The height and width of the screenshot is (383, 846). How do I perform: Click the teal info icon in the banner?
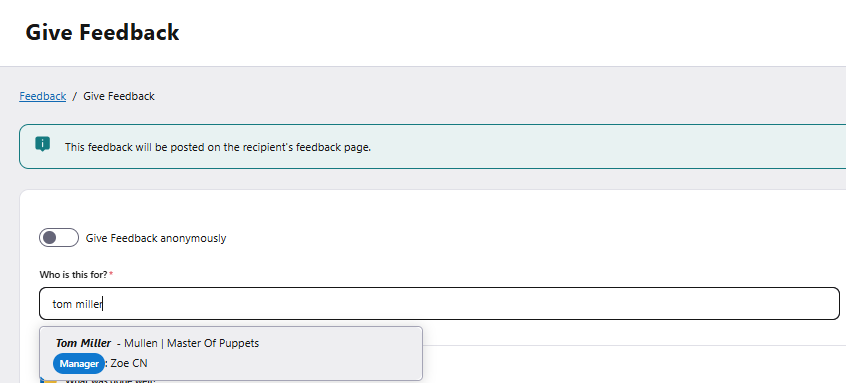pyautogui.click(x=43, y=144)
